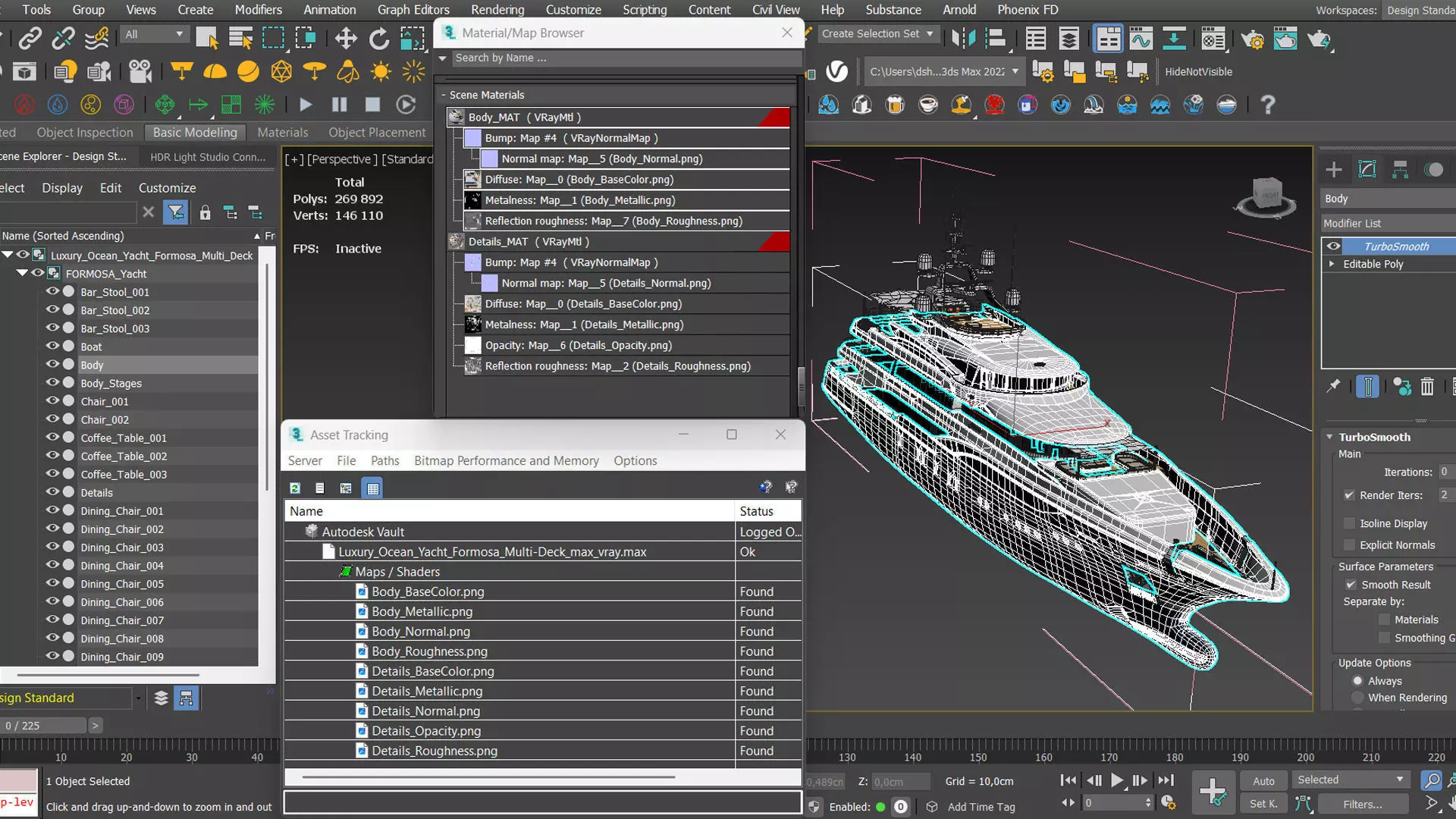Select the Rotate transform tool
1456x819 pixels.
pos(378,38)
